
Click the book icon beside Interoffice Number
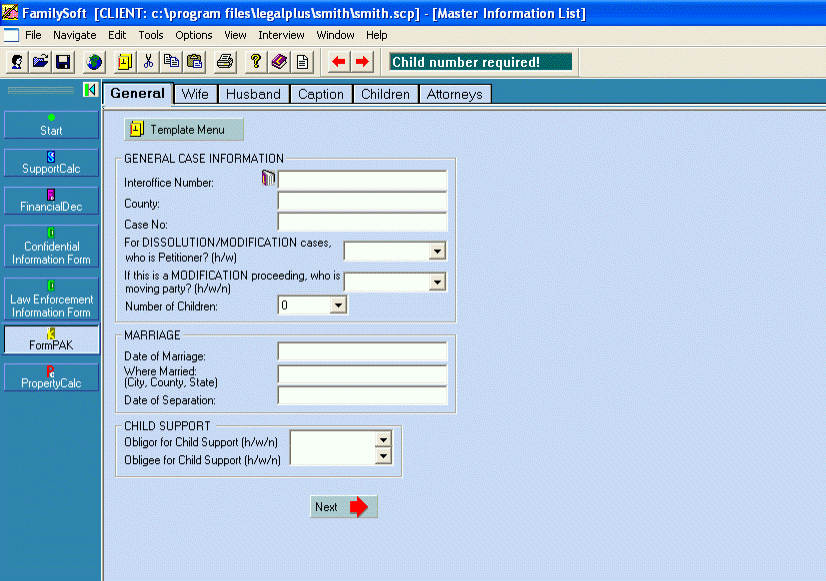tap(268, 180)
